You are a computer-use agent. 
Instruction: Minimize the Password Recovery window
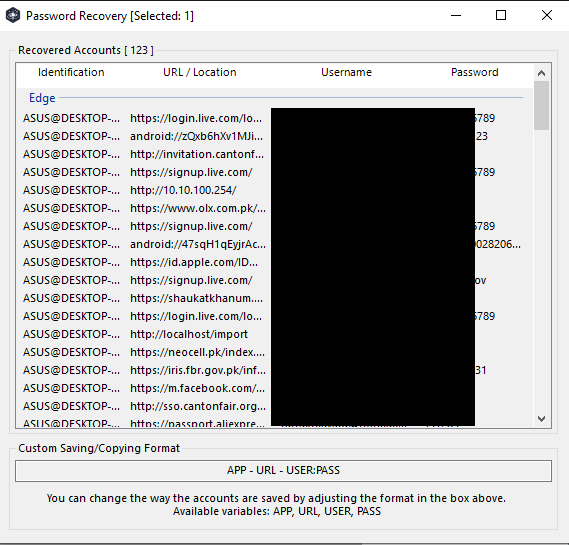pos(456,15)
